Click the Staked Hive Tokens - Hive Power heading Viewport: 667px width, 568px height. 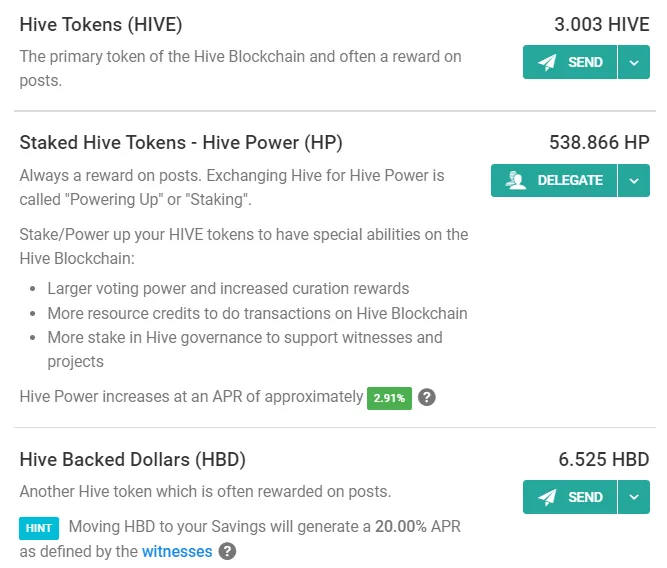[x=181, y=143]
